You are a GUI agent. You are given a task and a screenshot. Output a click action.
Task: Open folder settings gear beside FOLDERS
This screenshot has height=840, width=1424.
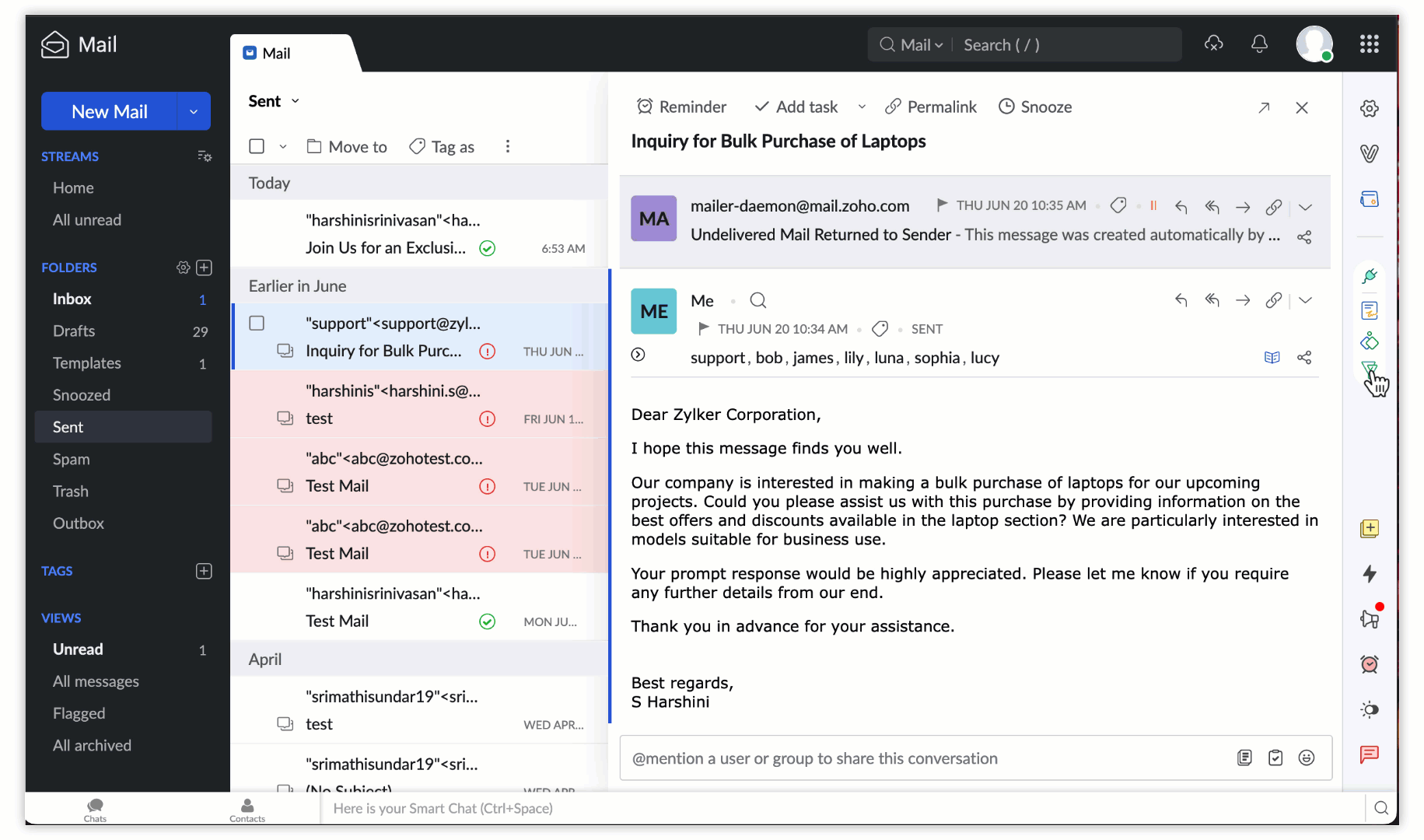[183, 268]
